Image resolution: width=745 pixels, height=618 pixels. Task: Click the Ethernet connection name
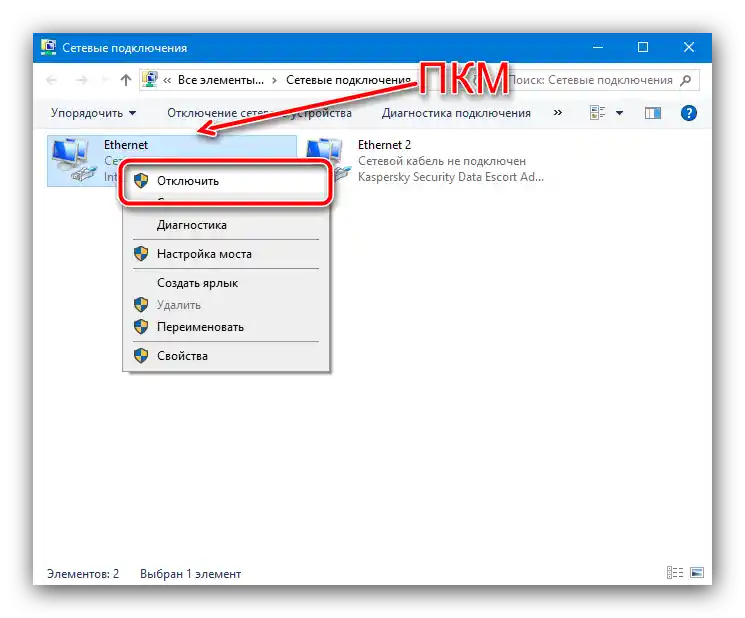126,145
